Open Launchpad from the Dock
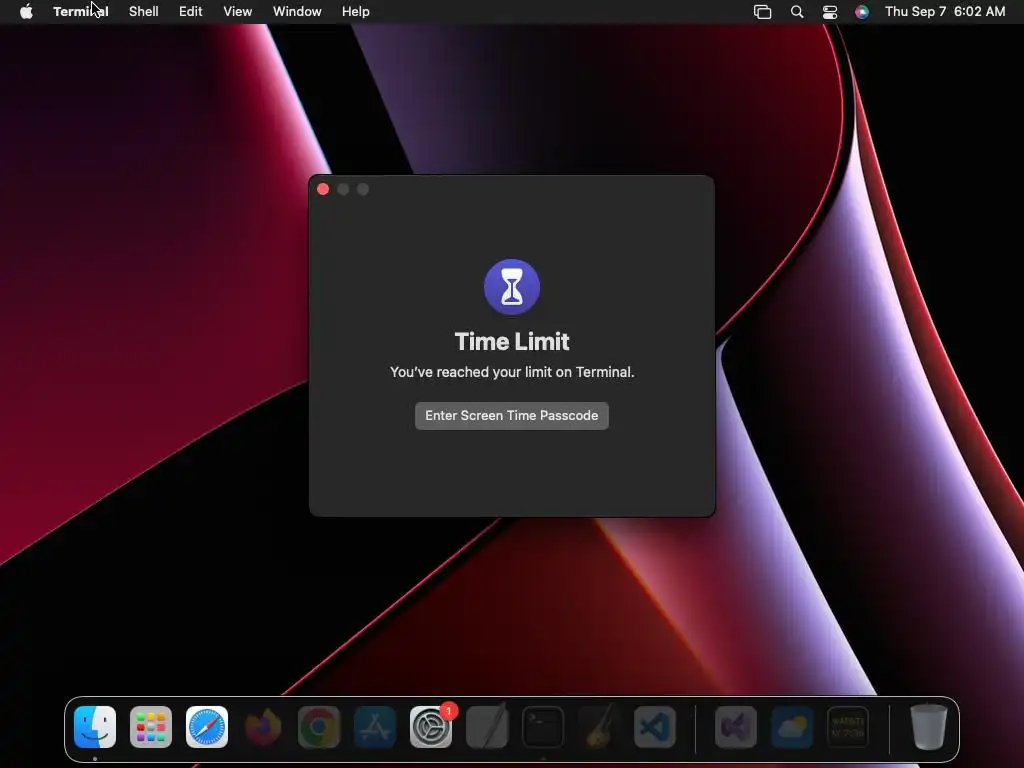This screenshot has width=1024, height=768. [151, 727]
